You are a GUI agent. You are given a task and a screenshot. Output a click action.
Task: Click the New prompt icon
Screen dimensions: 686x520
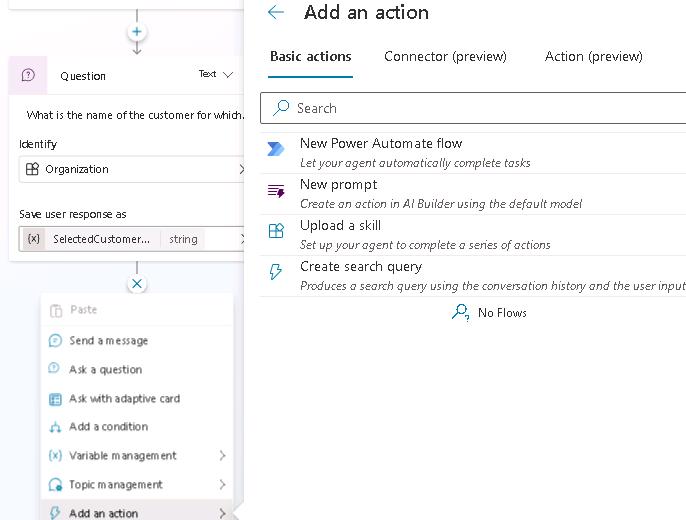[276, 191]
